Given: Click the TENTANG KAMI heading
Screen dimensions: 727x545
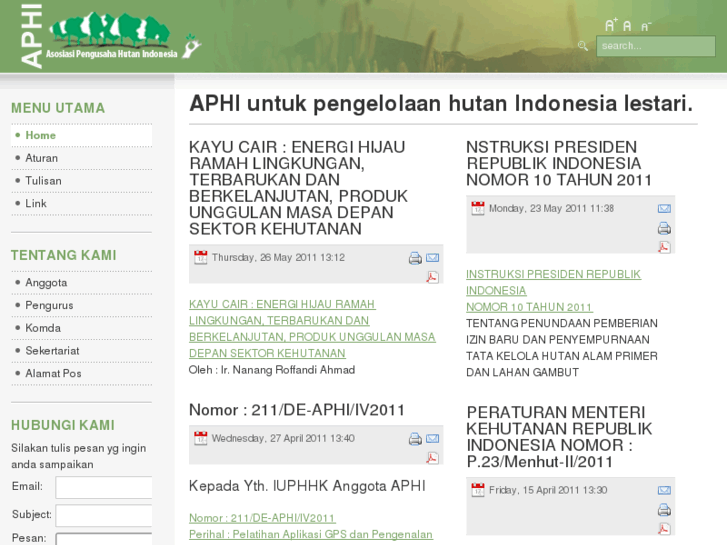Looking at the screenshot, I should [x=64, y=255].
